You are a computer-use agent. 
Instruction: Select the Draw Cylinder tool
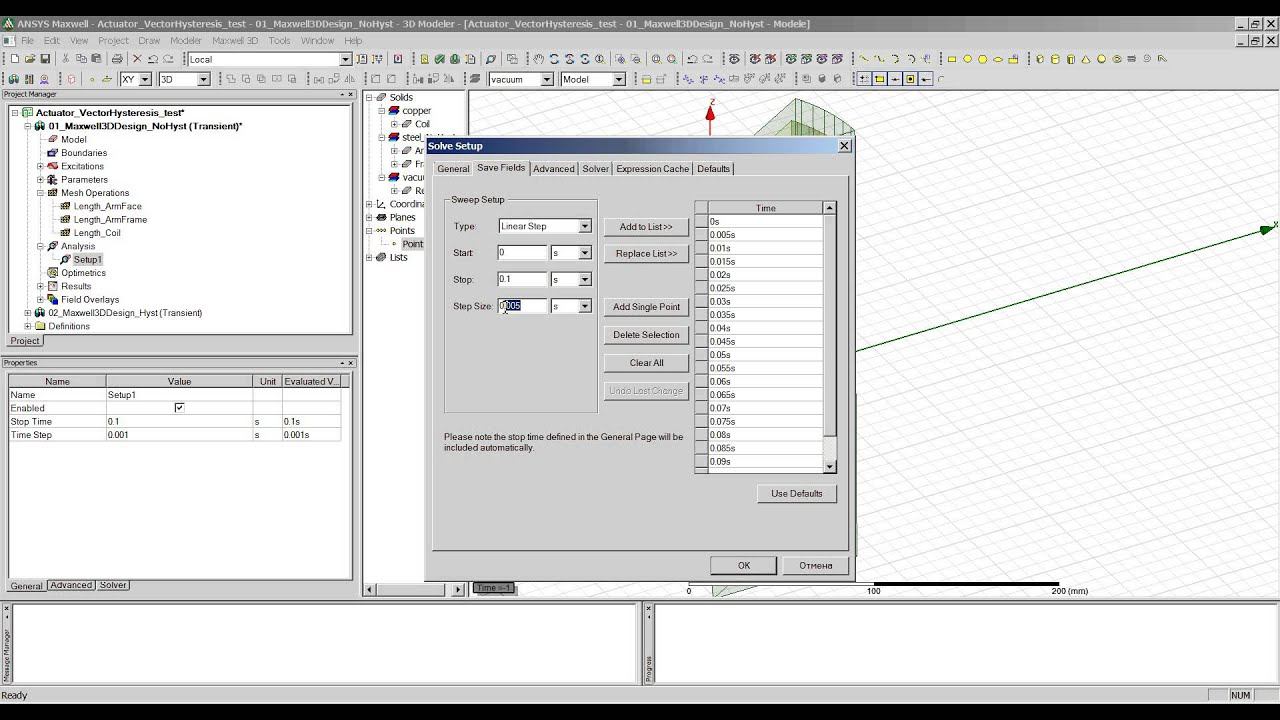(1055, 59)
